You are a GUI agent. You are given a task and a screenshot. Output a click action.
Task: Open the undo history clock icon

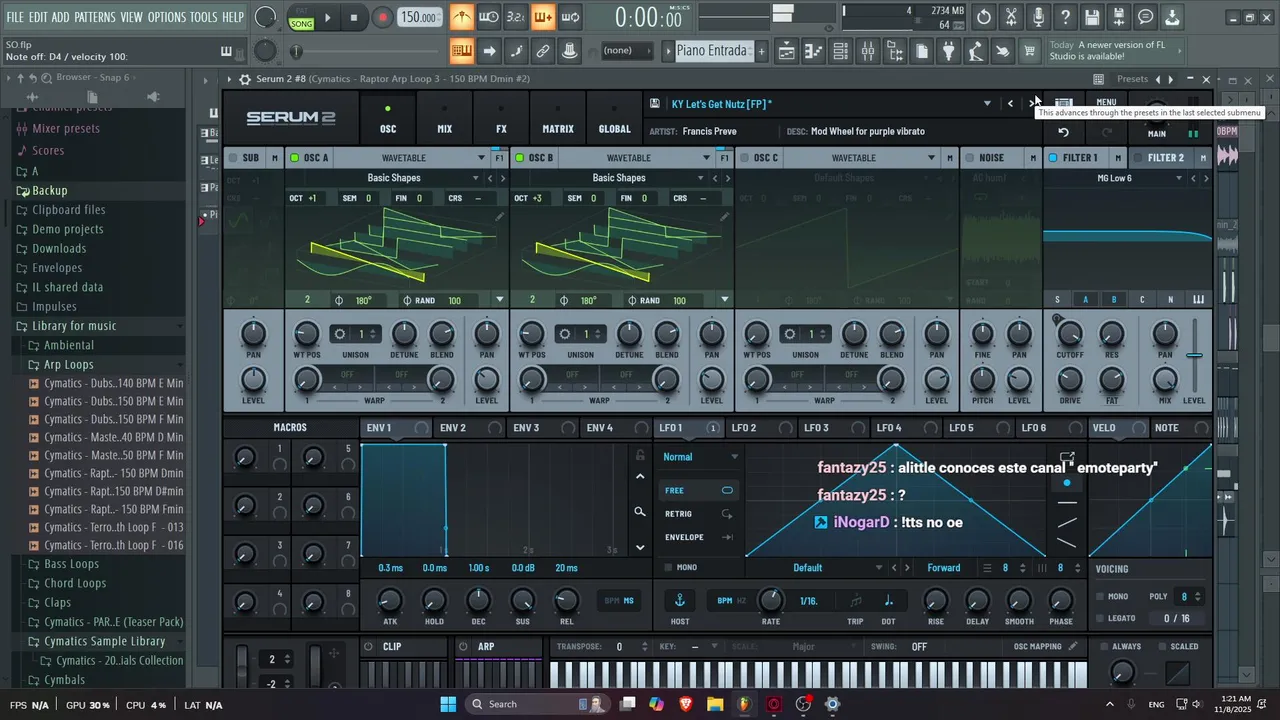[x=984, y=17]
